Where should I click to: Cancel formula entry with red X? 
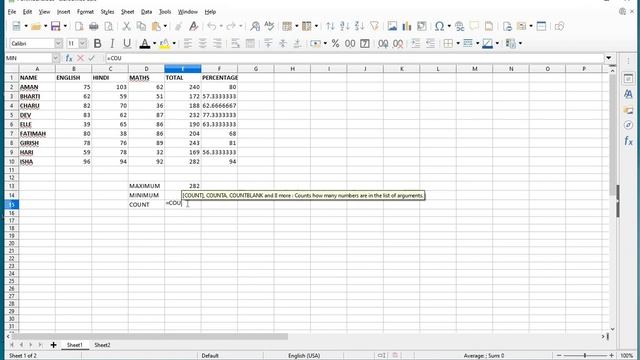80,58
